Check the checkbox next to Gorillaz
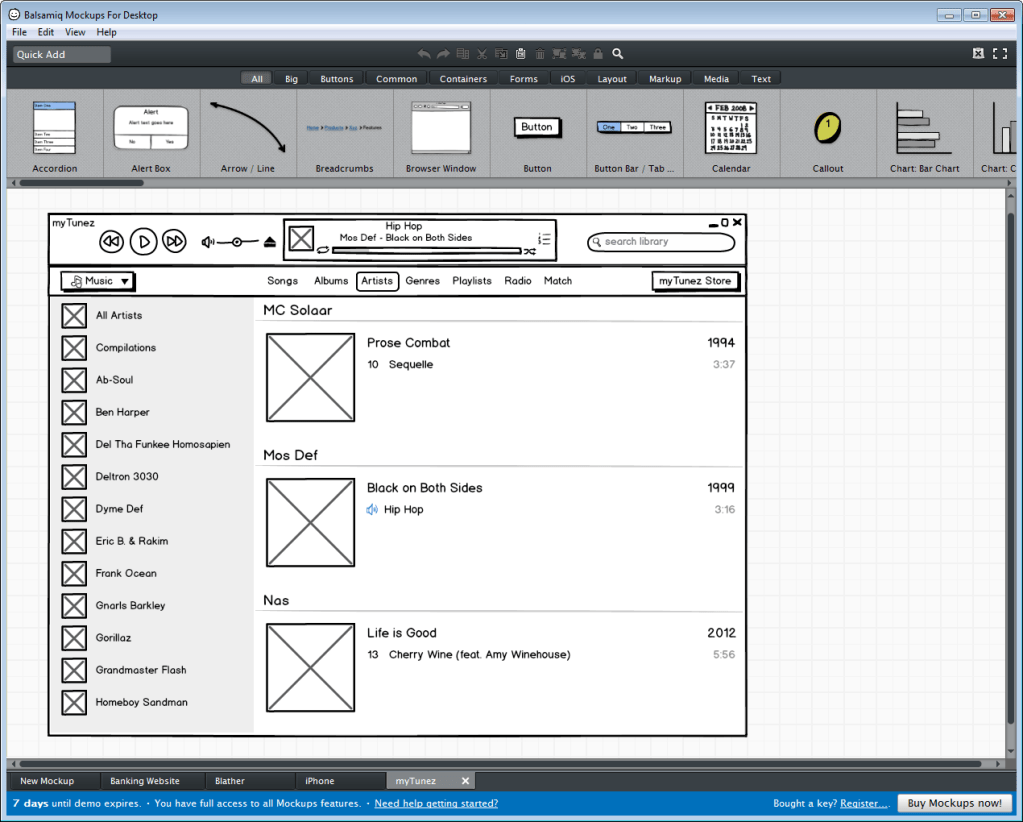 pyautogui.click(x=74, y=638)
